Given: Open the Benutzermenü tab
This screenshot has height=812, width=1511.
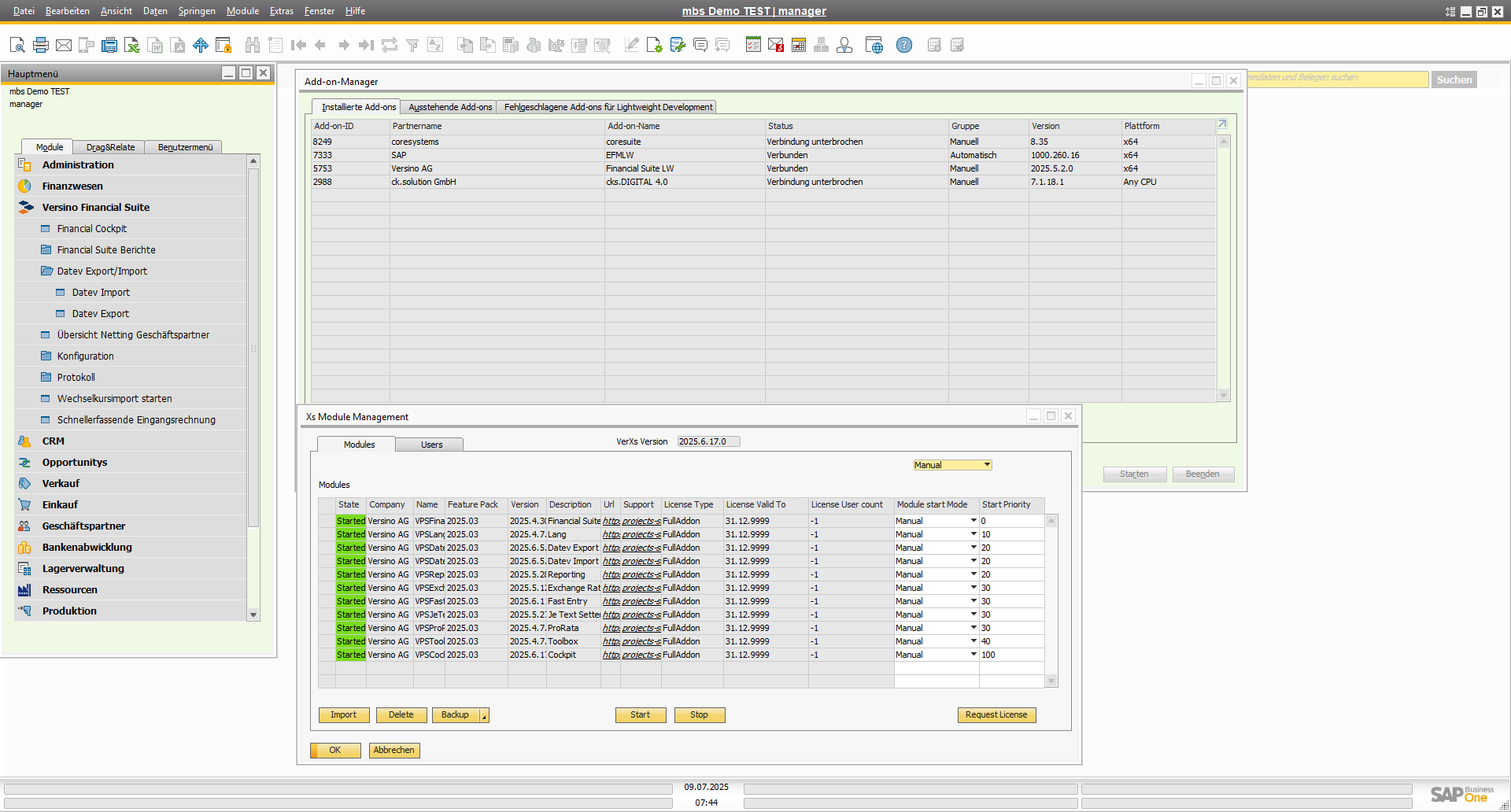Looking at the screenshot, I should (x=185, y=147).
